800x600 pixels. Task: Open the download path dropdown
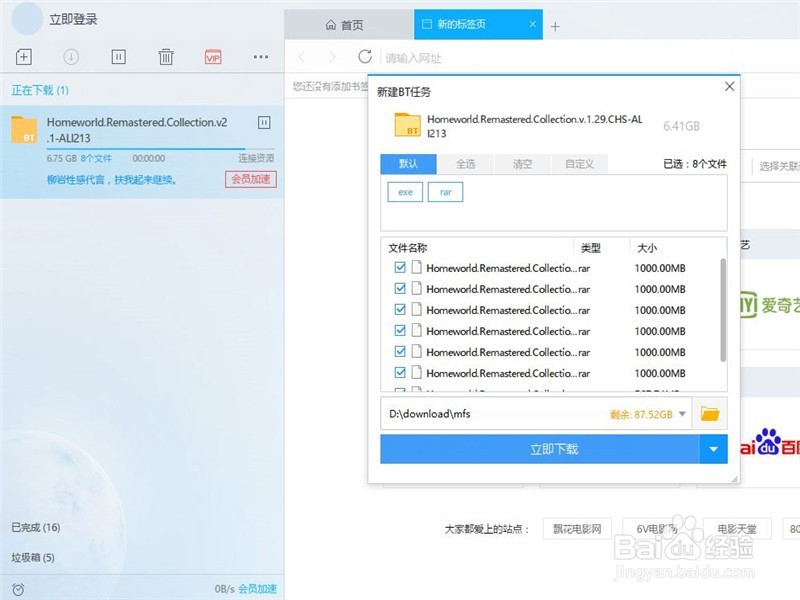(x=681, y=413)
